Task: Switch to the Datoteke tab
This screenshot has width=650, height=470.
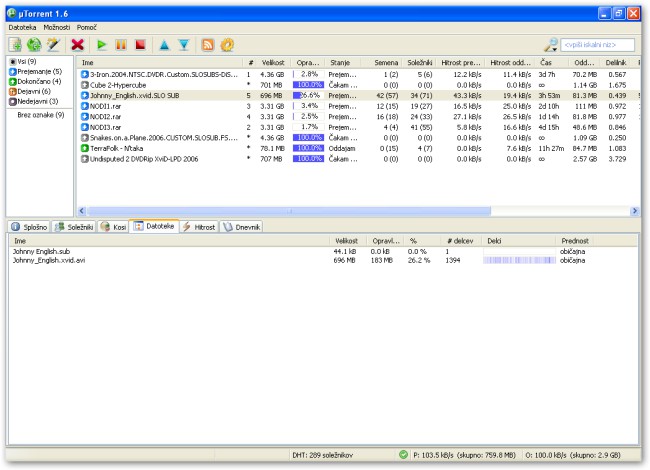Action: pos(154,226)
